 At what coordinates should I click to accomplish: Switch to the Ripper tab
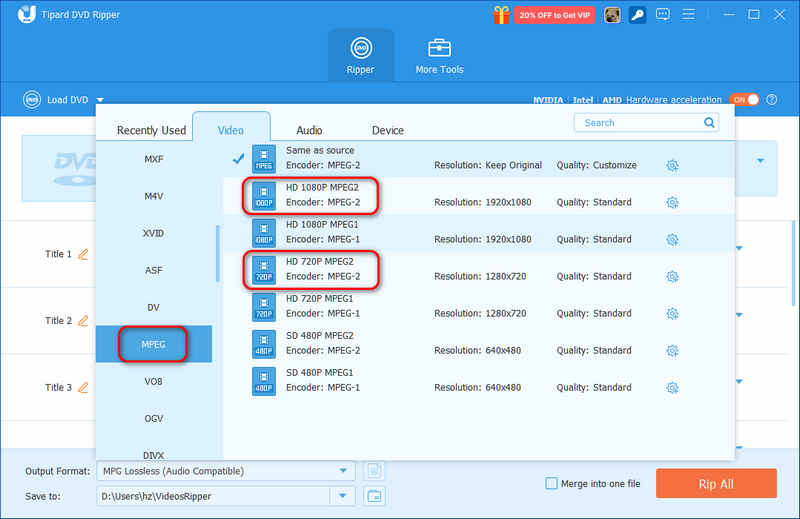pyautogui.click(x=361, y=56)
